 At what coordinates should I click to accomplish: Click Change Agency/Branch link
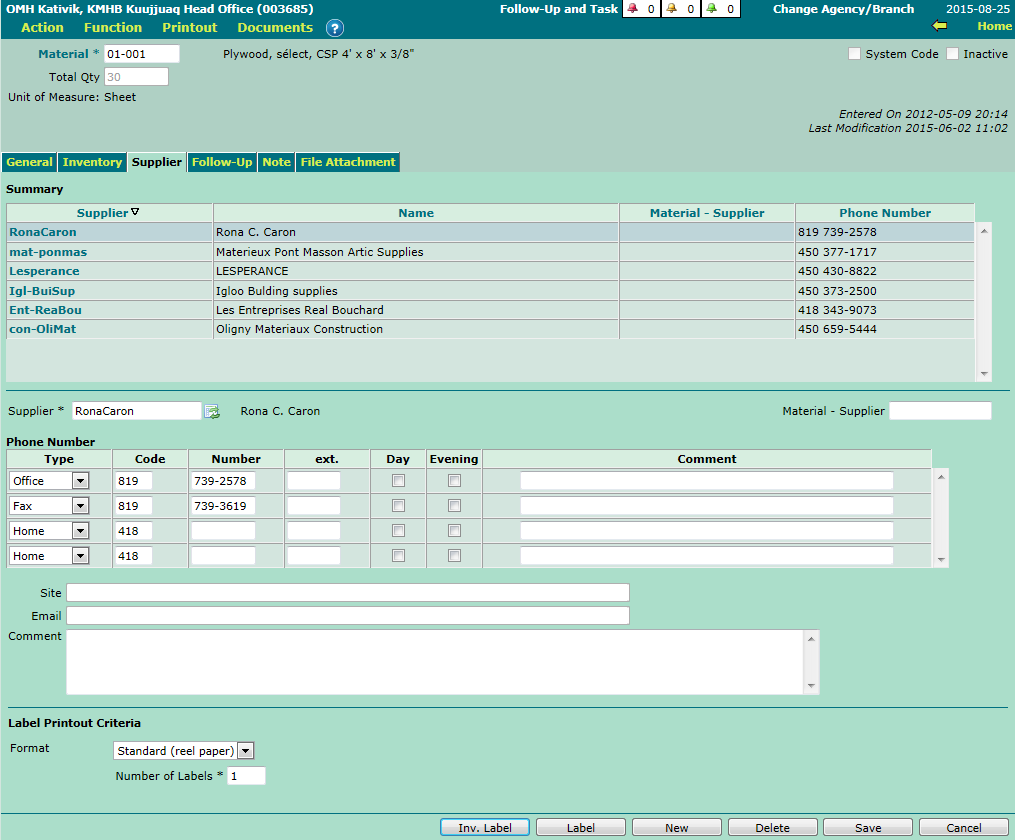click(x=843, y=9)
